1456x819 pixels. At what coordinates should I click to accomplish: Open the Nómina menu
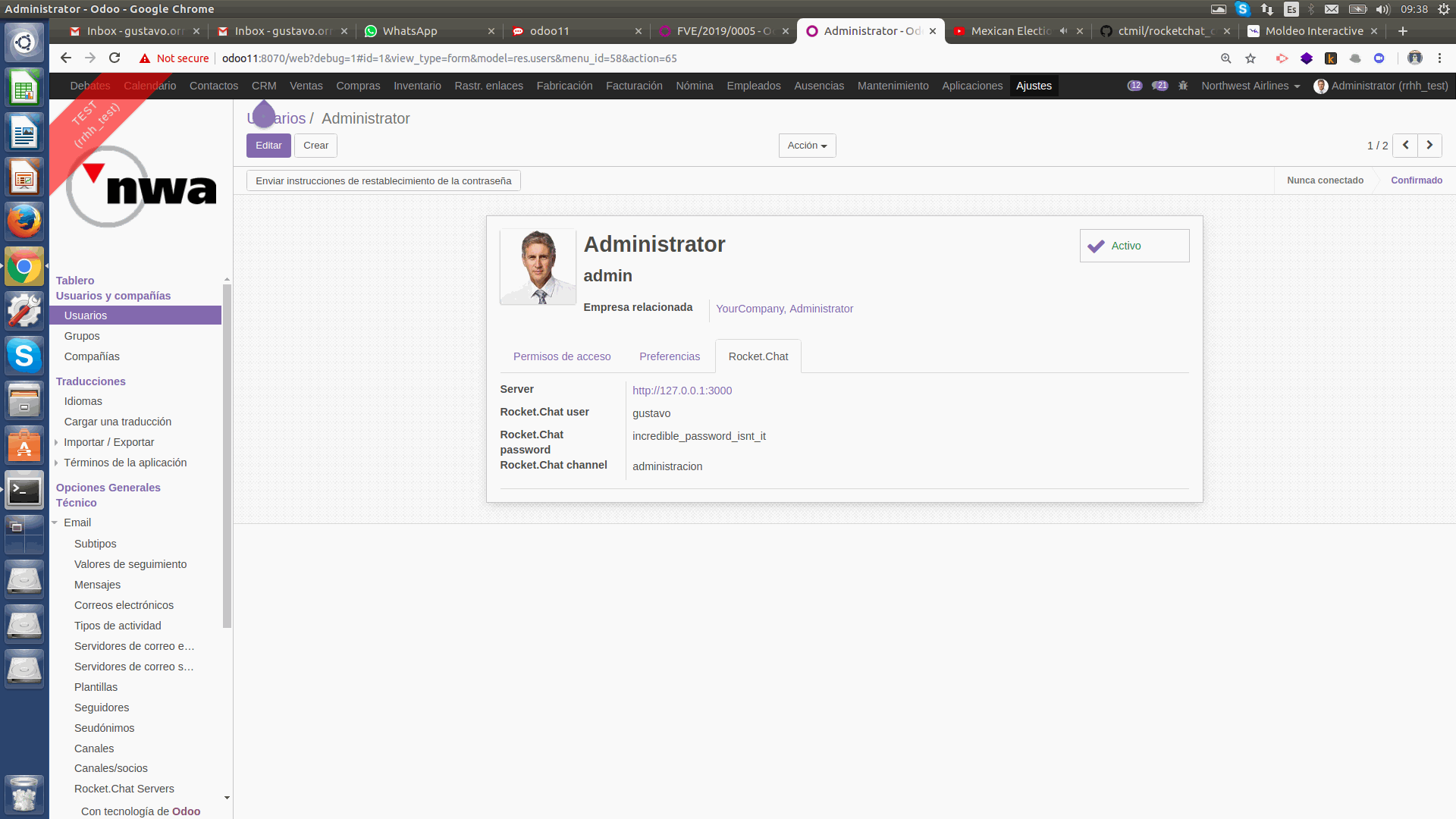pyautogui.click(x=694, y=86)
